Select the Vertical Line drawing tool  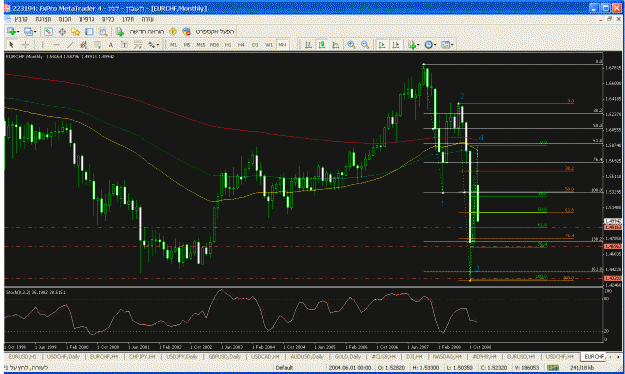click(42, 45)
